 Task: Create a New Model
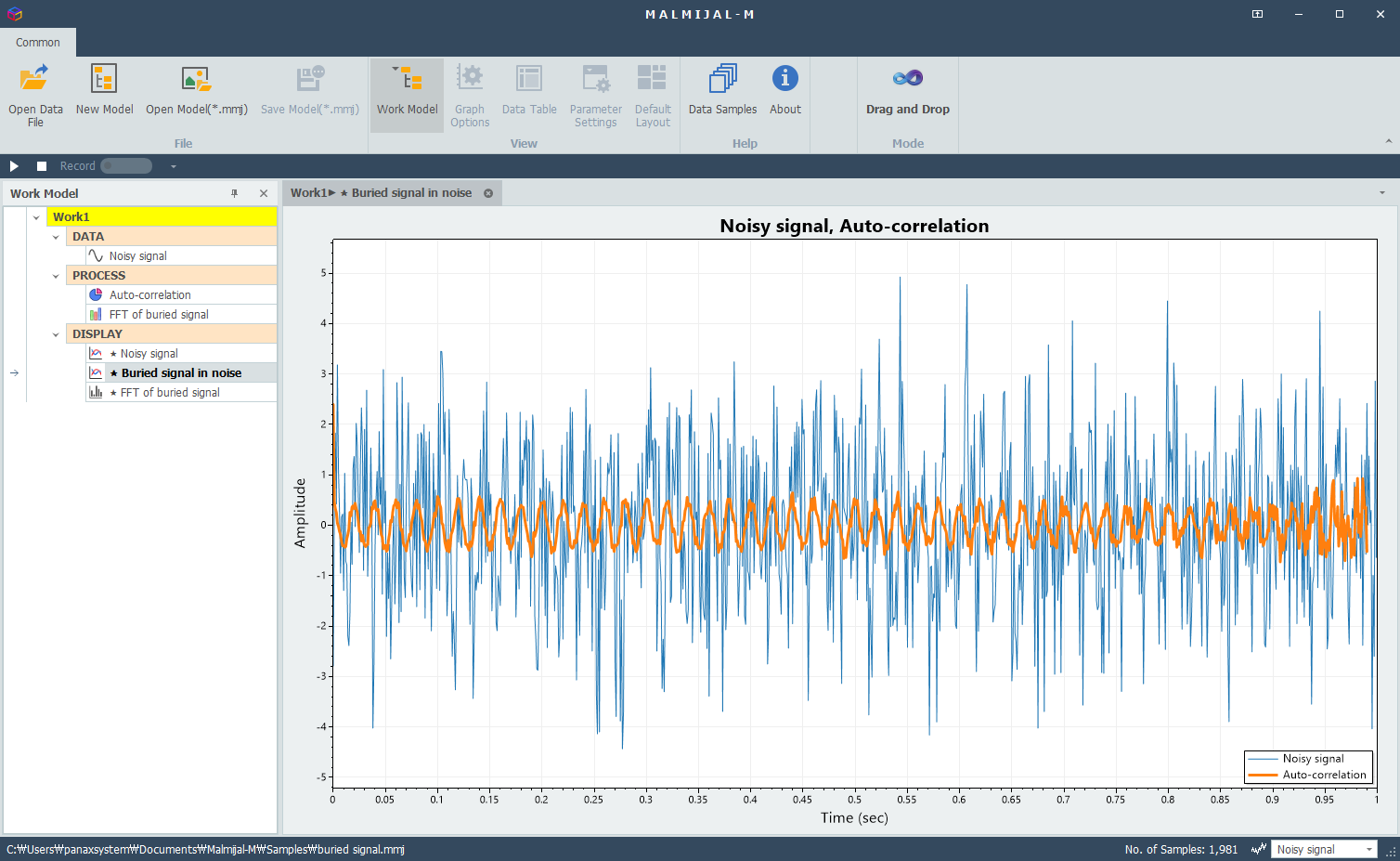pyautogui.click(x=104, y=90)
